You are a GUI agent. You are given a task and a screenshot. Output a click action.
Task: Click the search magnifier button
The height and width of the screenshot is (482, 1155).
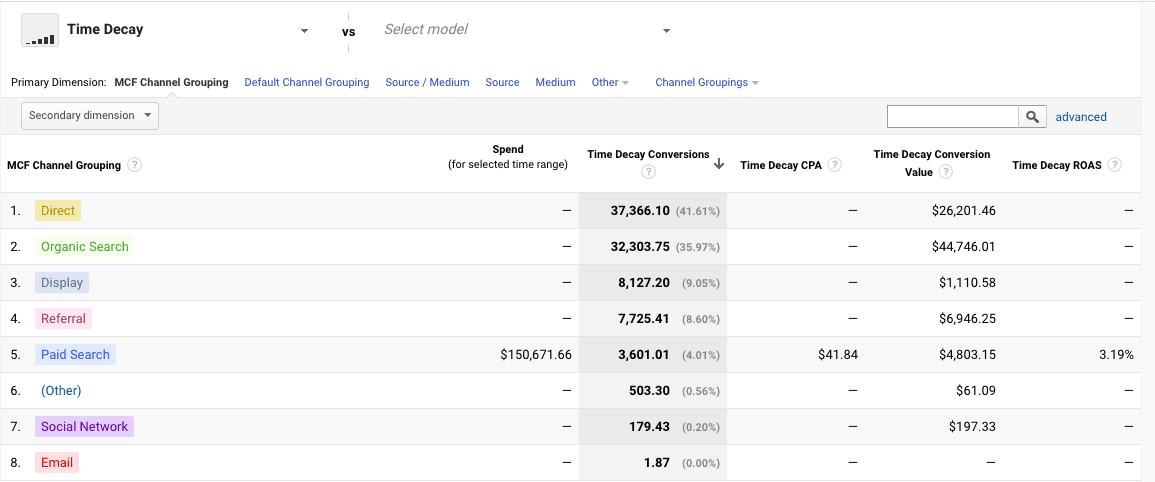[1033, 117]
